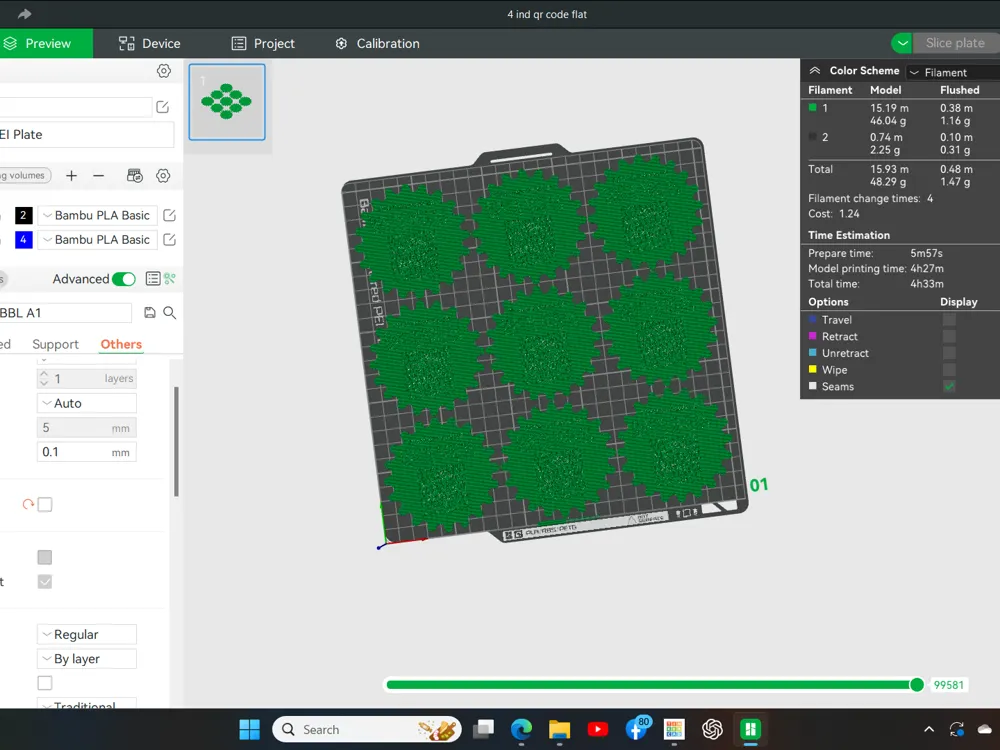Switch to the Calibration tab
The height and width of the screenshot is (750, 1000).
(377, 43)
